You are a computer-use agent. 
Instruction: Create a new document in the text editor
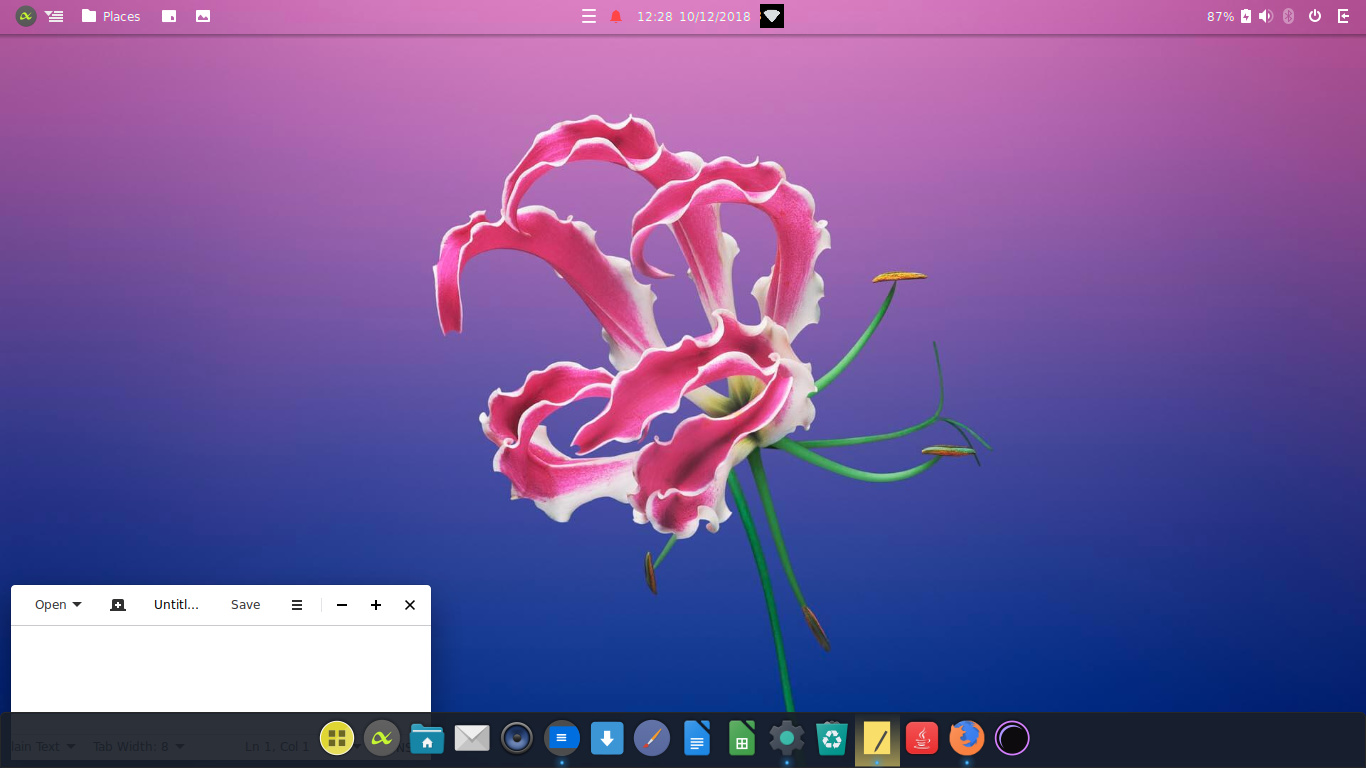coord(118,604)
